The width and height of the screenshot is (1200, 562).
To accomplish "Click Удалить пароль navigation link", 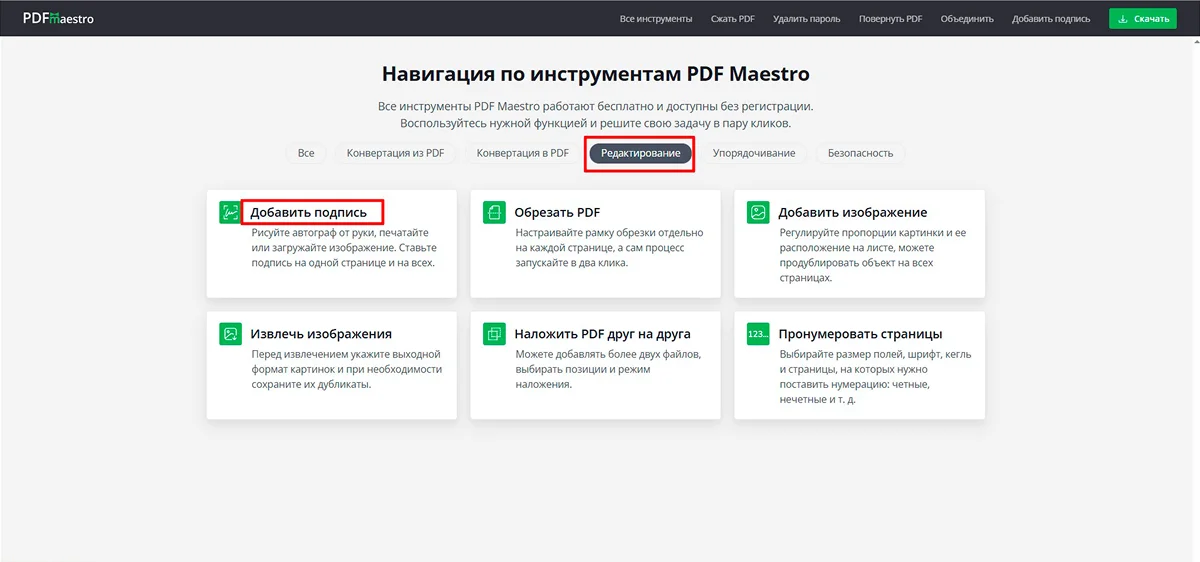I will tap(806, 19).
